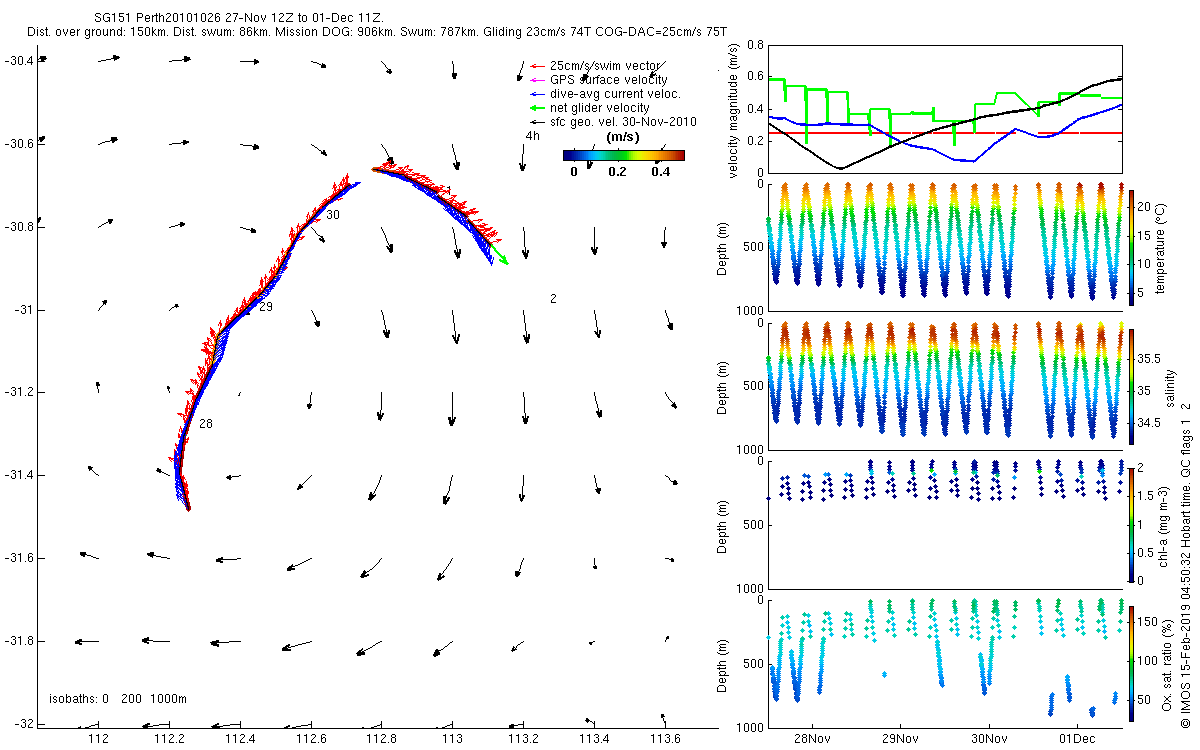
Task: Click the '112' longitude tick label
Action: pos(98,739)
